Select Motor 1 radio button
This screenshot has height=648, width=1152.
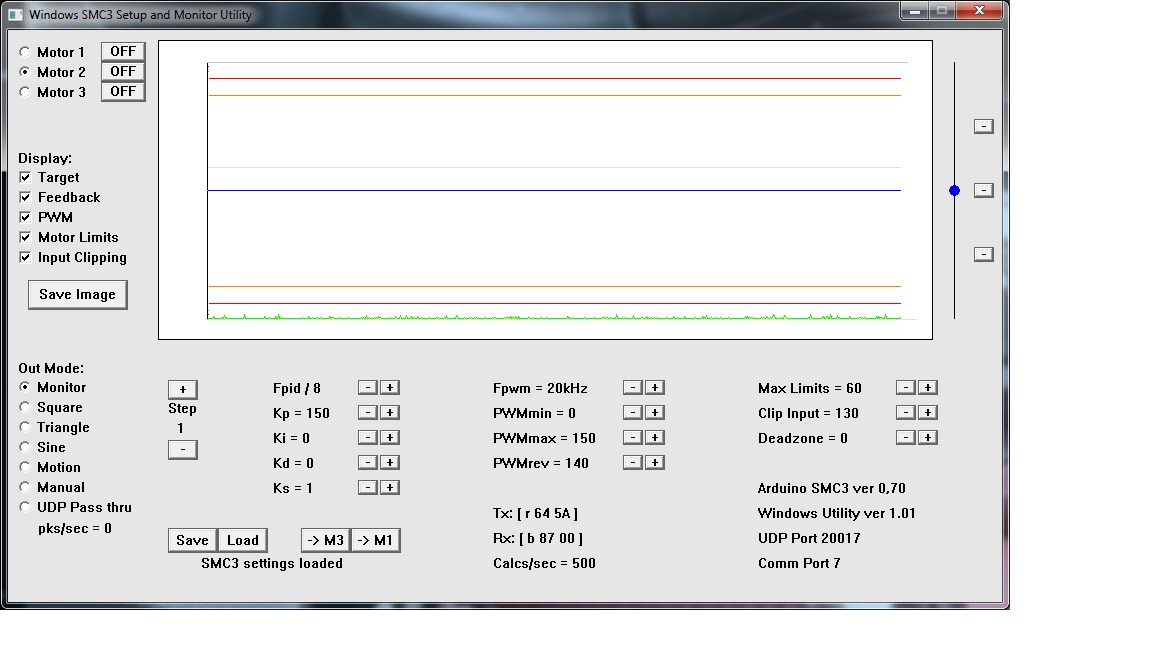click(25, 52)
